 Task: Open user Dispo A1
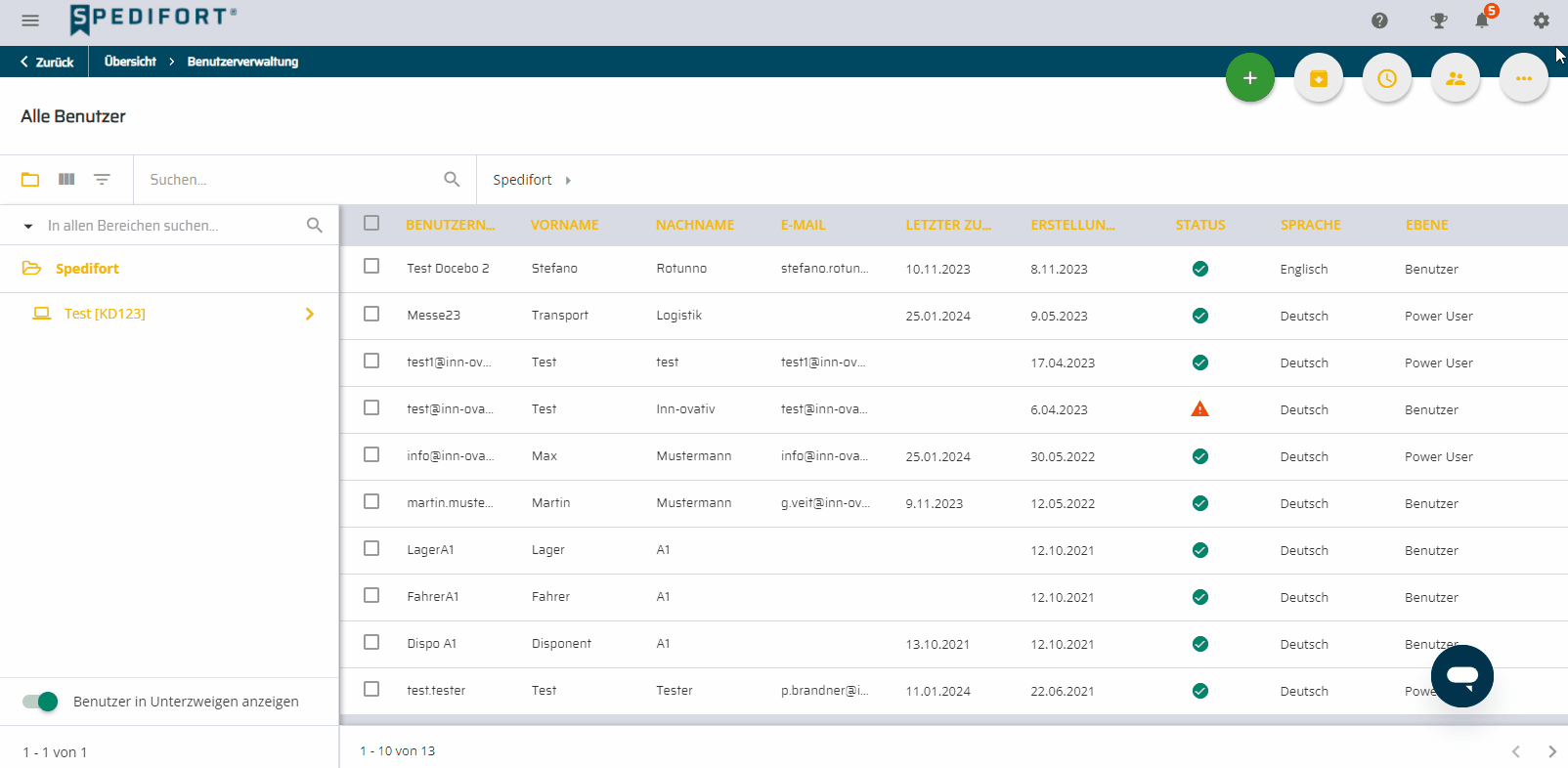pos(432,644)
